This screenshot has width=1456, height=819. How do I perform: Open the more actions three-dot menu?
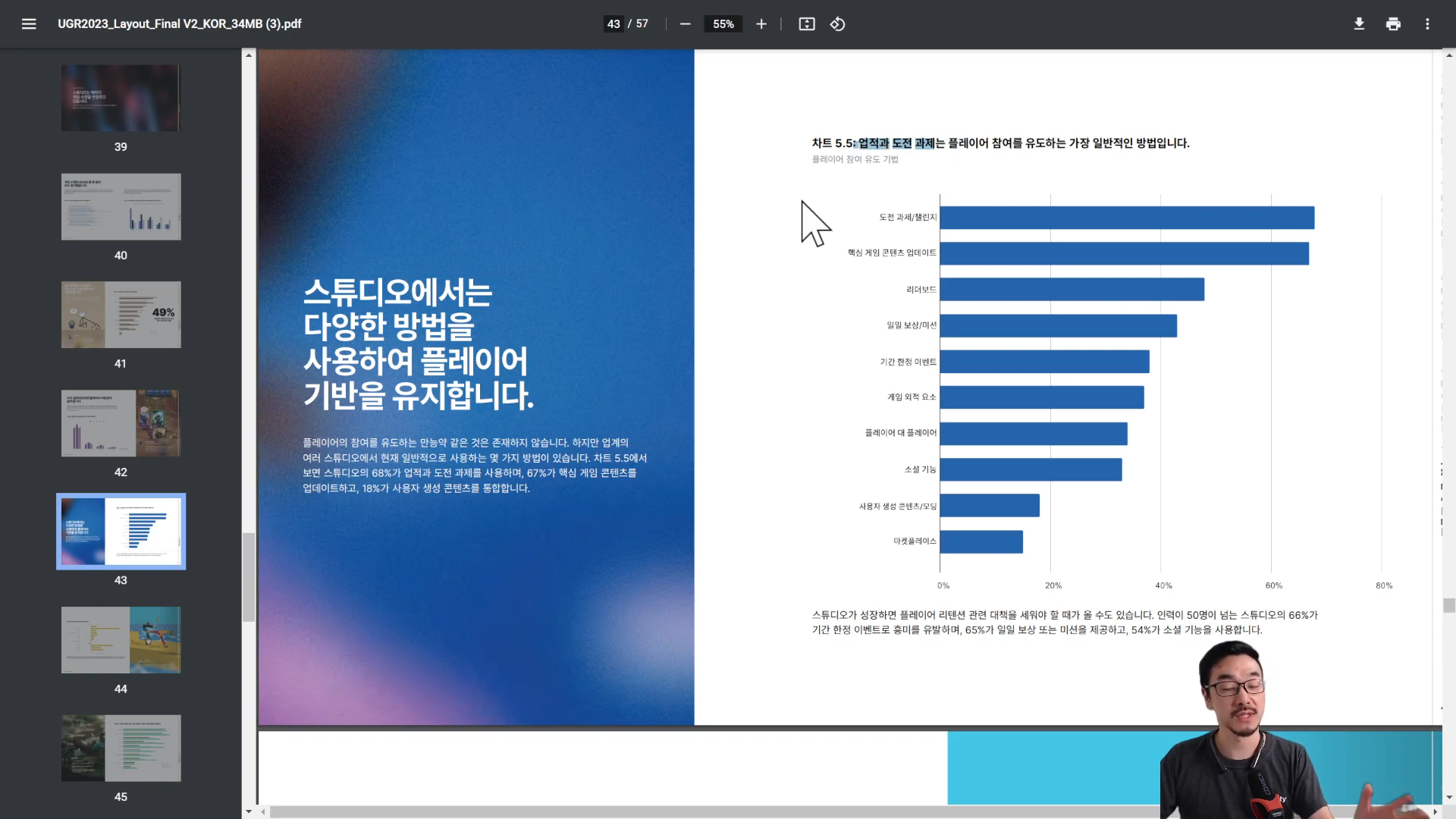1427,24
